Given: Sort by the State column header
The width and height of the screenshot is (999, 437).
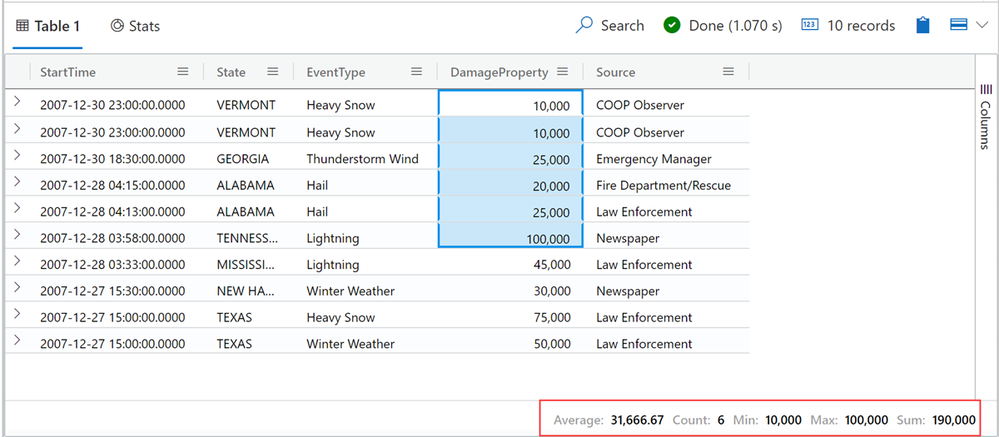Looking at the screenshot, I should point(231,73).
